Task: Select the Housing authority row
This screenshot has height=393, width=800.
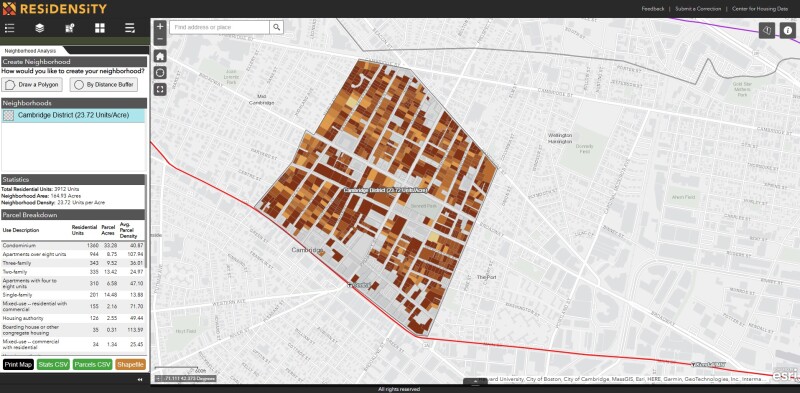Action: coord(73,318)
